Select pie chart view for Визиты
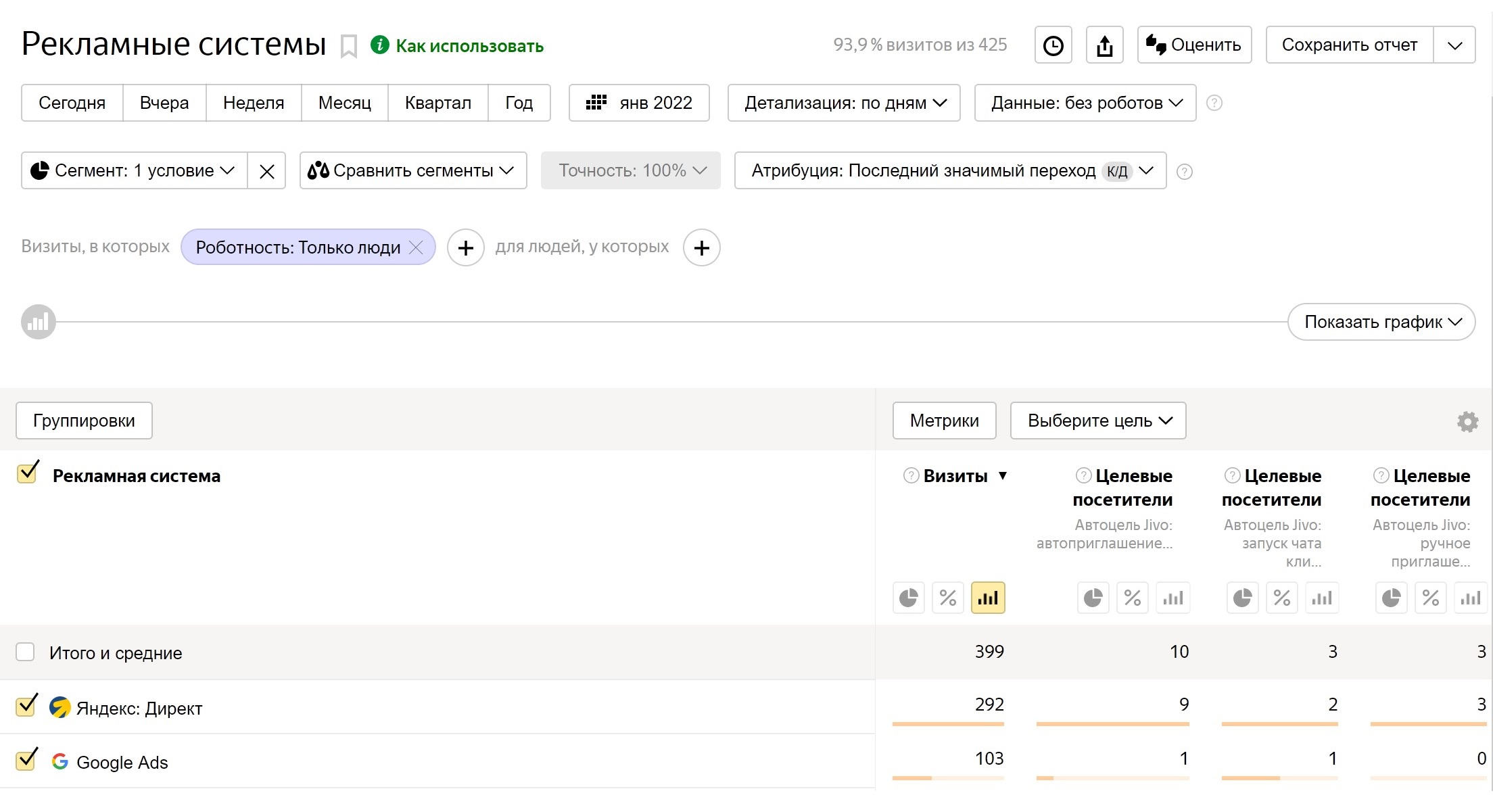This screenshot has width=1493, height=812. (x=909, y=598)
